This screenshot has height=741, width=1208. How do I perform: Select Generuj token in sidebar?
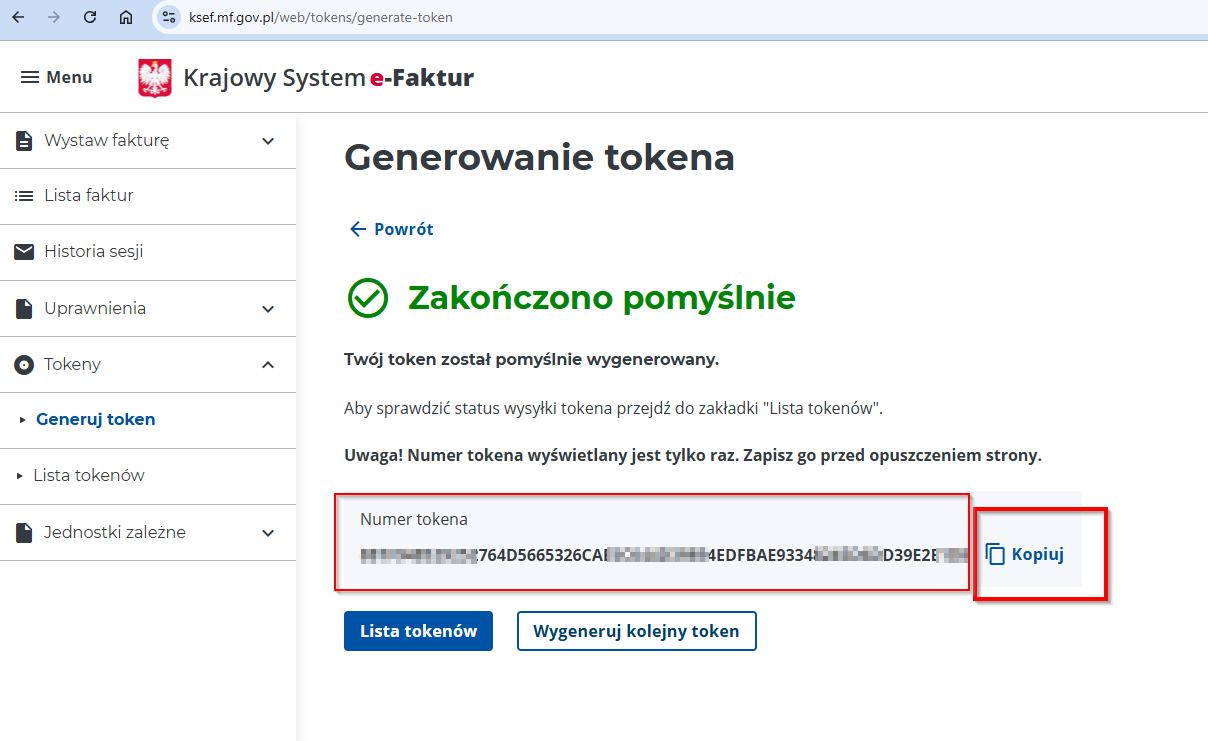pyautogui.click(x=96, y=420)
